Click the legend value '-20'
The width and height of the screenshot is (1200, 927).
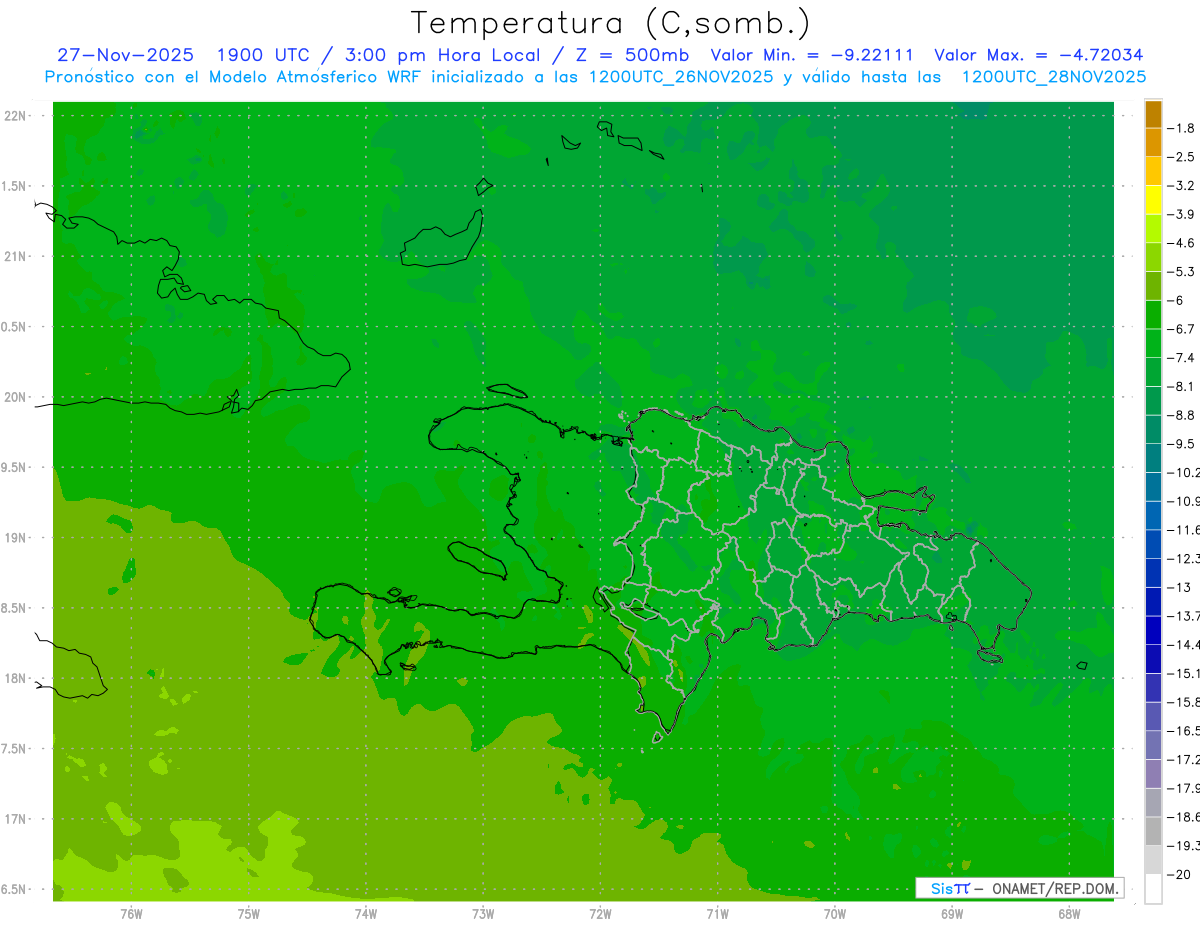click(1177, 874)
